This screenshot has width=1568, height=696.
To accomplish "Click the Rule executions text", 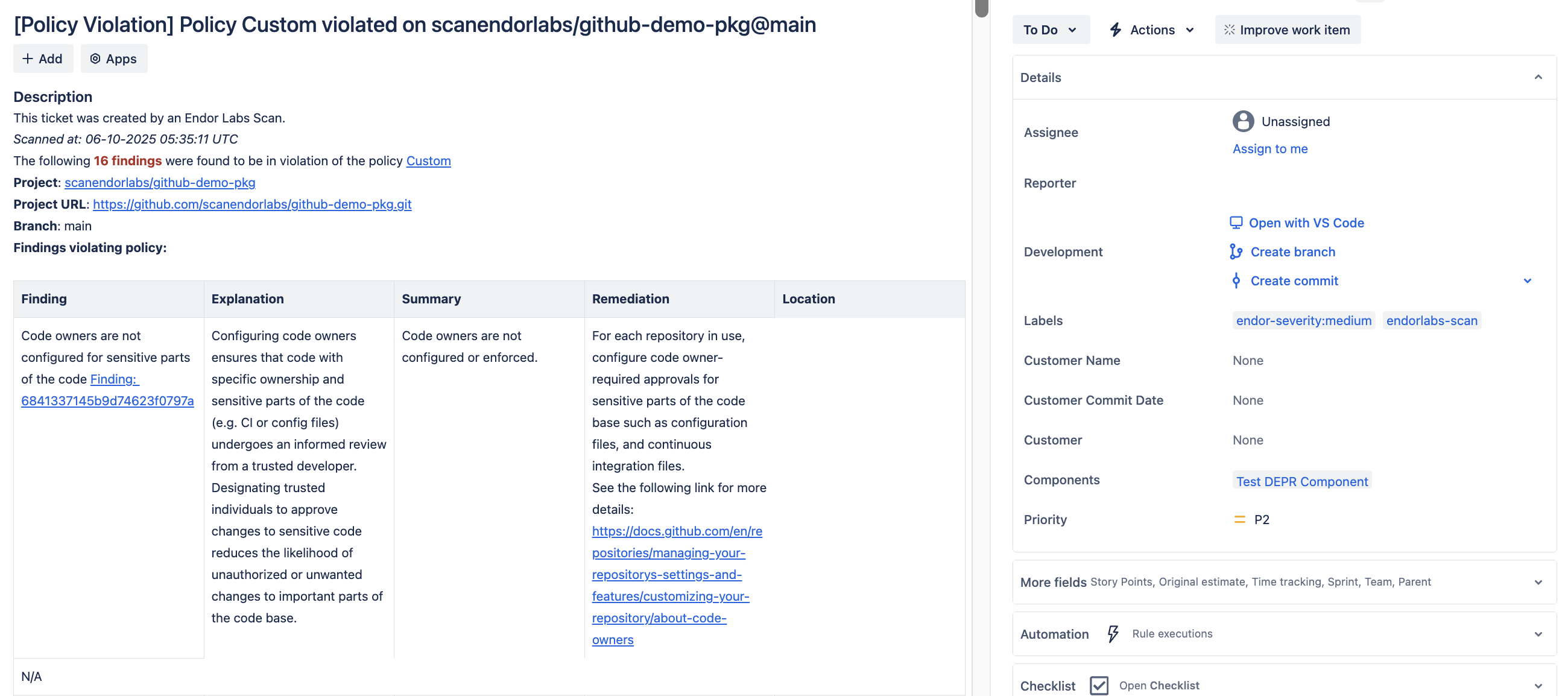I will point(1172,634).
